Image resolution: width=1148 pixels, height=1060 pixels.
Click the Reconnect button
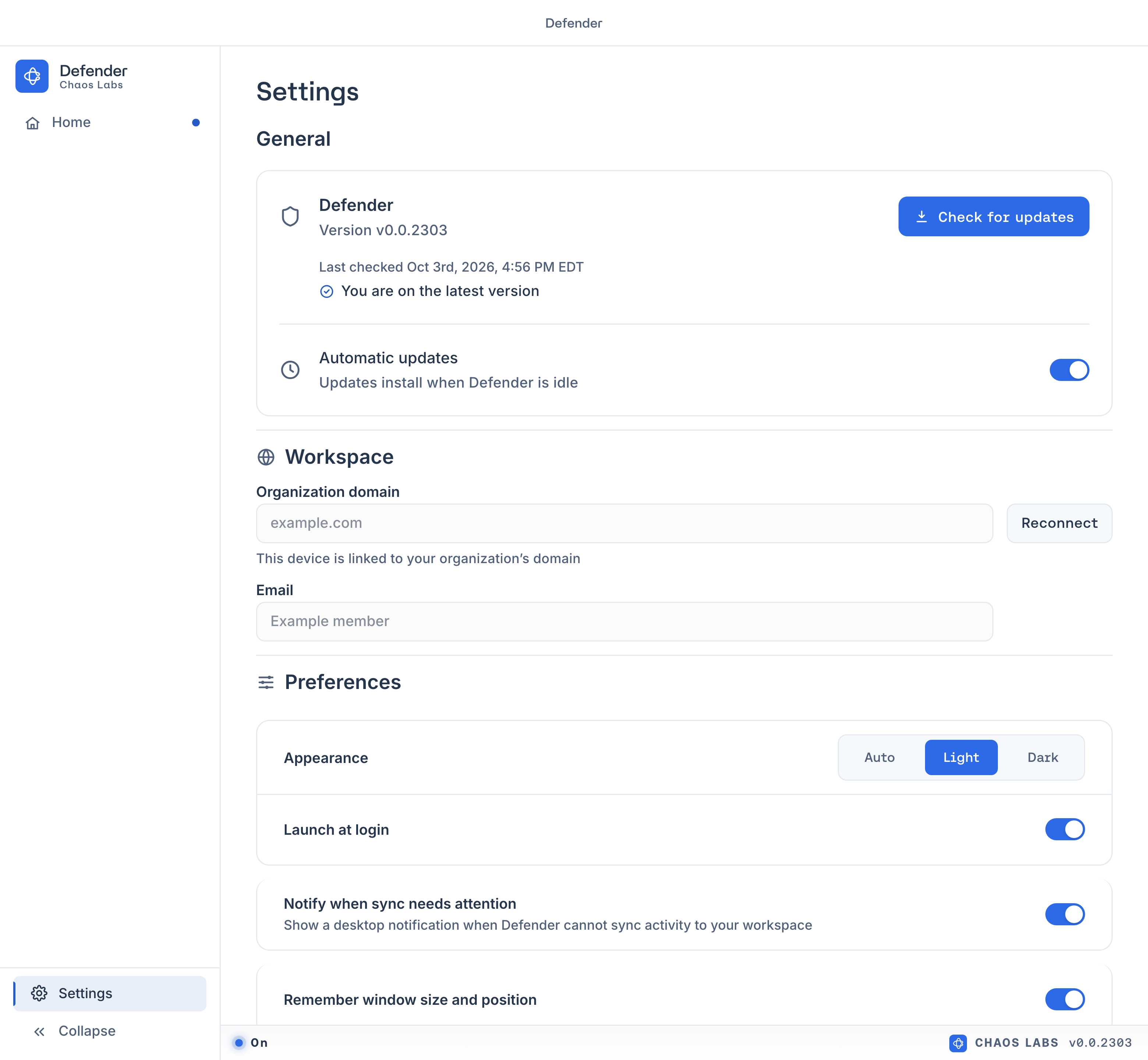point(1059,523)
